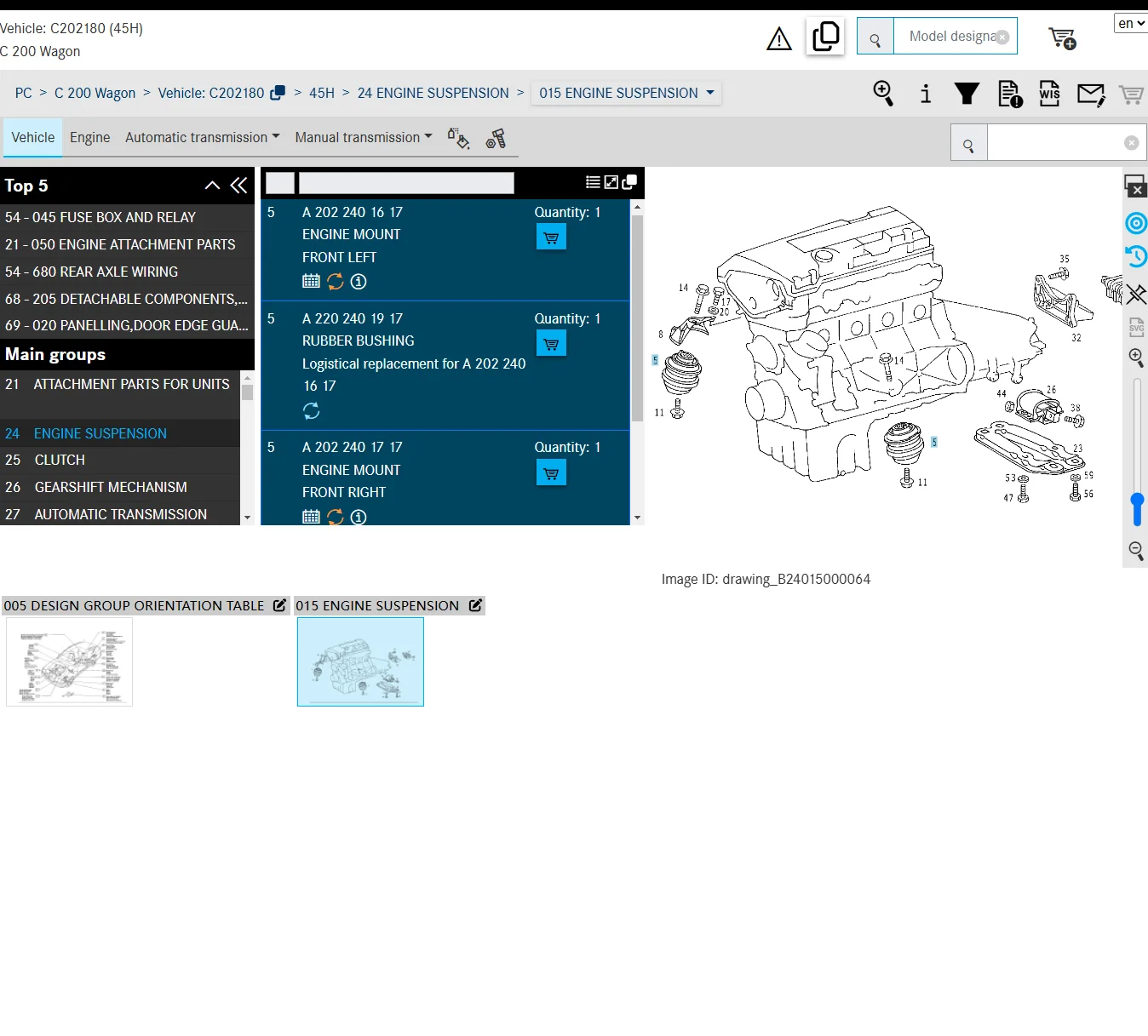Click the Model designation search field
Screen dimensions: 1148x1036
tap(950, 37)
